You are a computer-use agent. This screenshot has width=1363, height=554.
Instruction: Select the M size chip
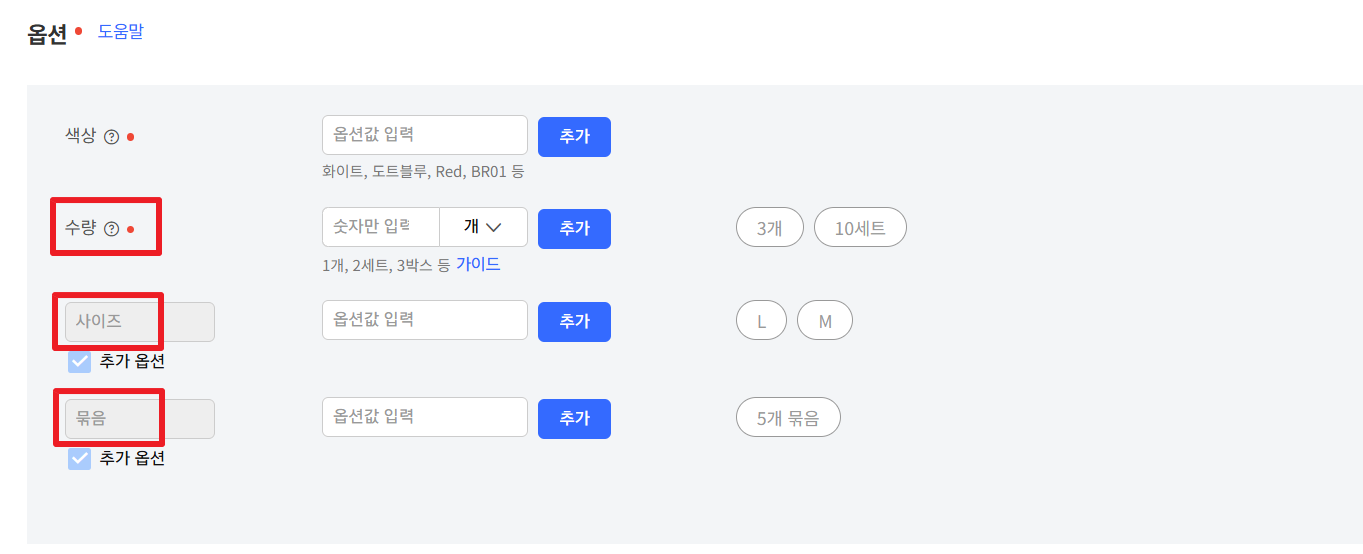point(825,321)
